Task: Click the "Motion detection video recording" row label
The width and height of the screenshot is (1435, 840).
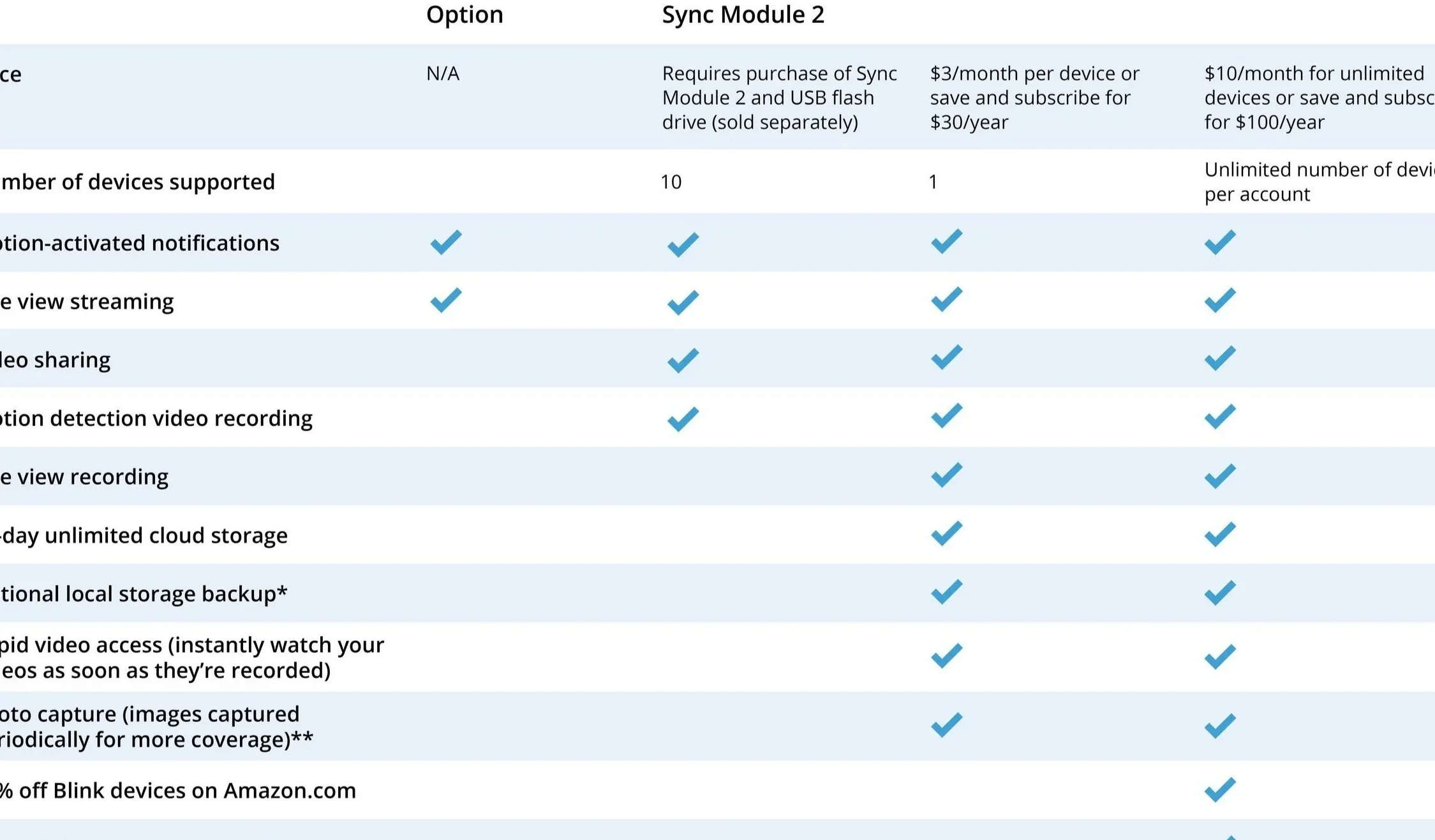Action: 156,418
